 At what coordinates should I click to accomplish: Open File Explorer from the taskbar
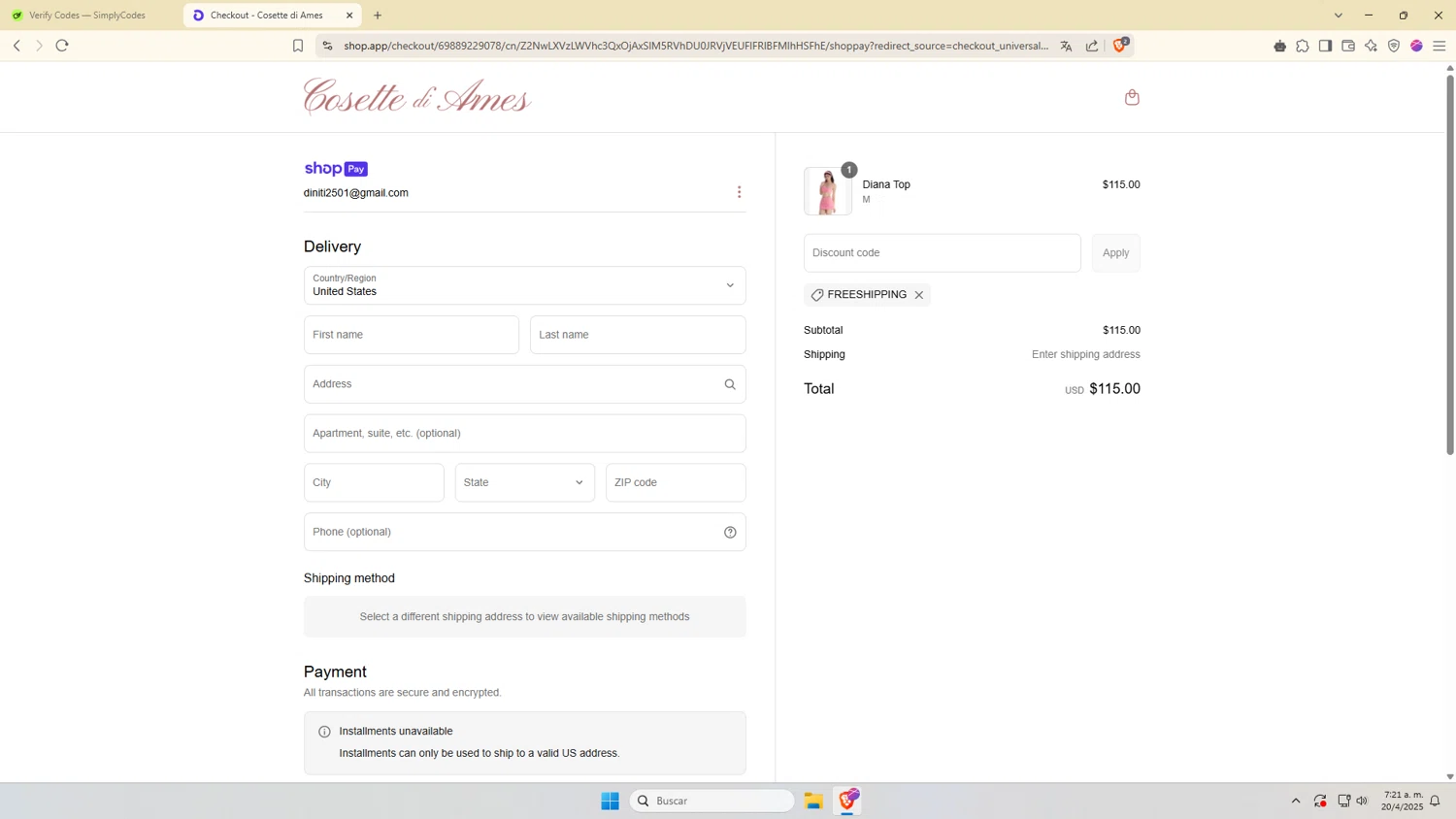(x=813, y=801)
